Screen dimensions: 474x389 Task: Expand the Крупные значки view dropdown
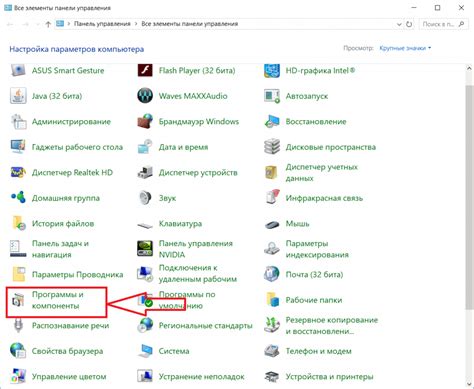point(405,48)
